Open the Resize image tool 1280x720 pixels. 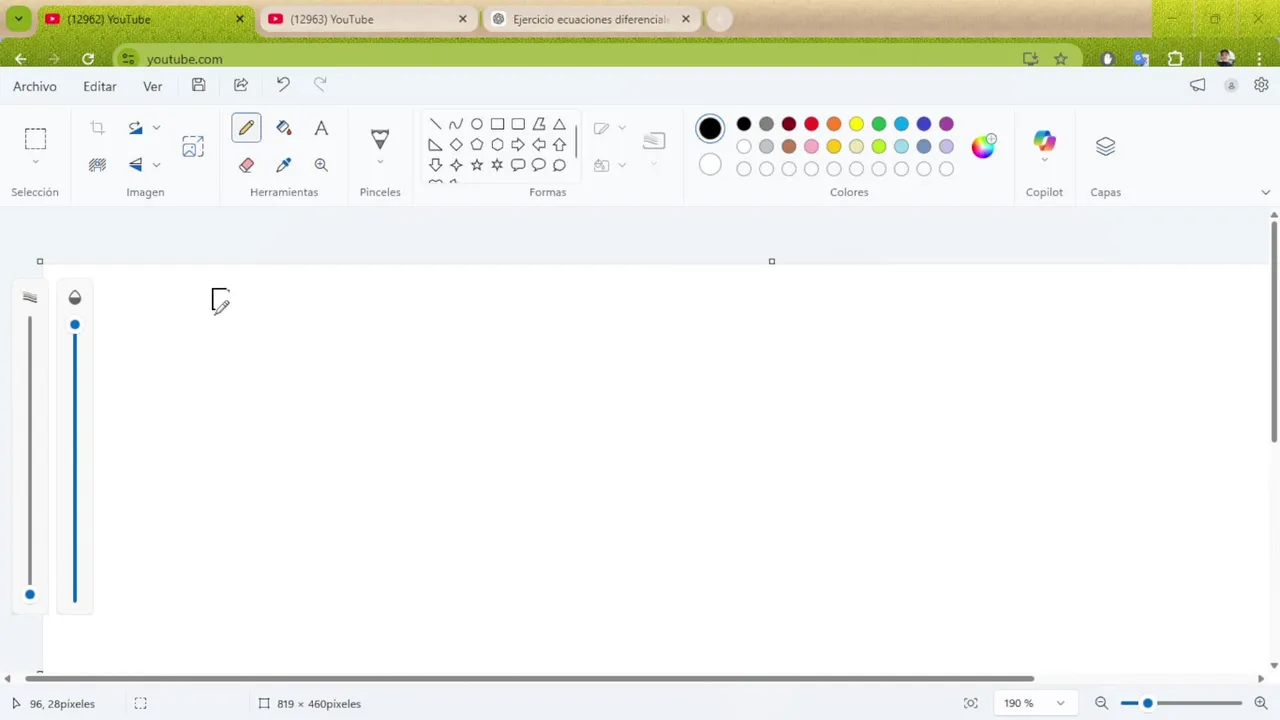[193, 147]
